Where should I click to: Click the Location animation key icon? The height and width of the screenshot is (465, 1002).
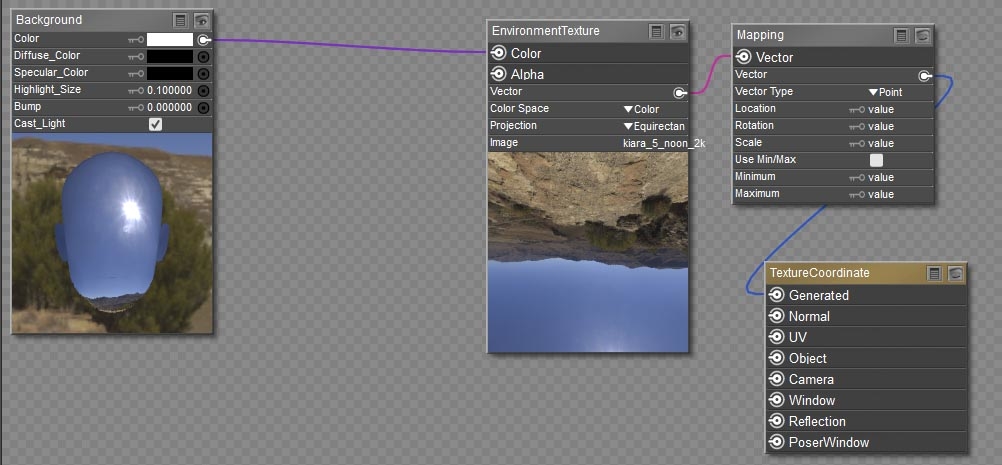[857, 110]
